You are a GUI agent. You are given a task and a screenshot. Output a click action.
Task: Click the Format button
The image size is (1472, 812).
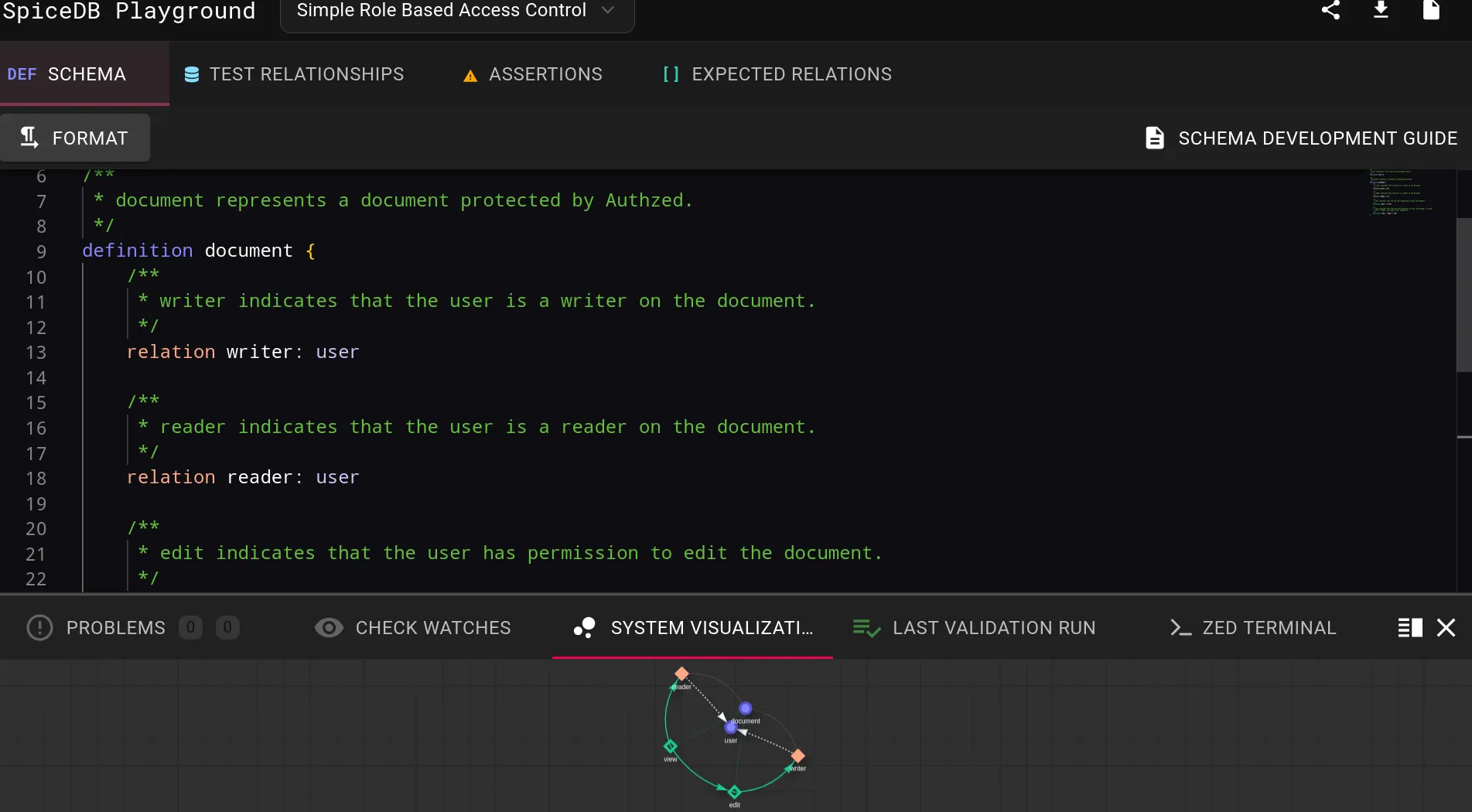pos(75,138)
